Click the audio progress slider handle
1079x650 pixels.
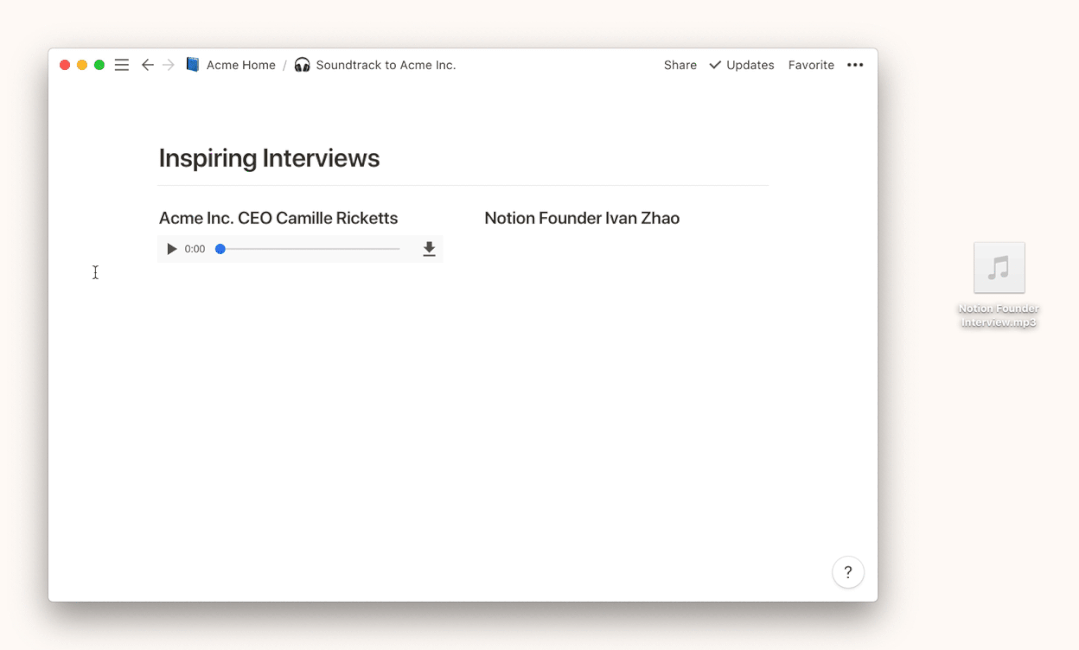[220, 249]
